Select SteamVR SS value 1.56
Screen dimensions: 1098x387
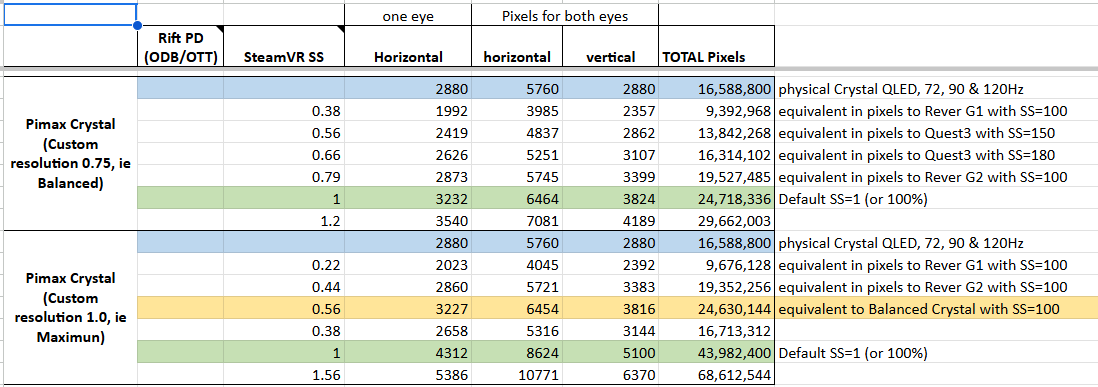284,374
